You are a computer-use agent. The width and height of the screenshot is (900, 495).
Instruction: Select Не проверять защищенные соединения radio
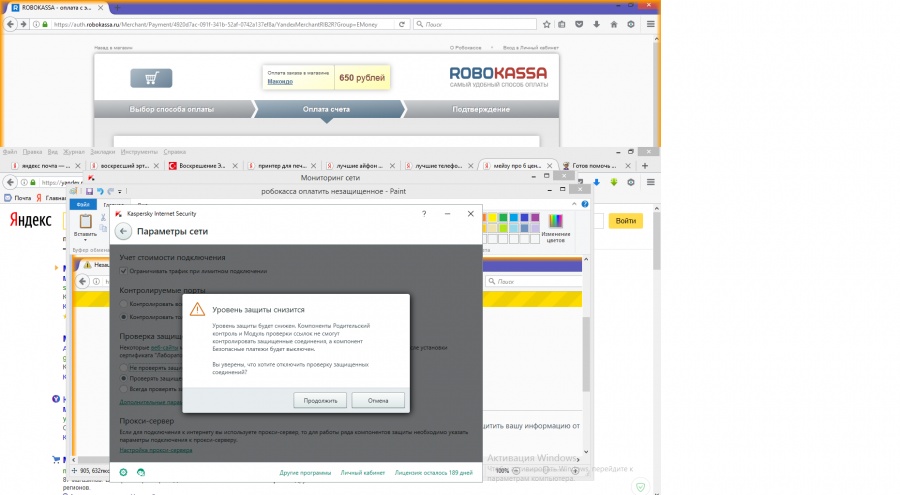[x=123, y=368]
